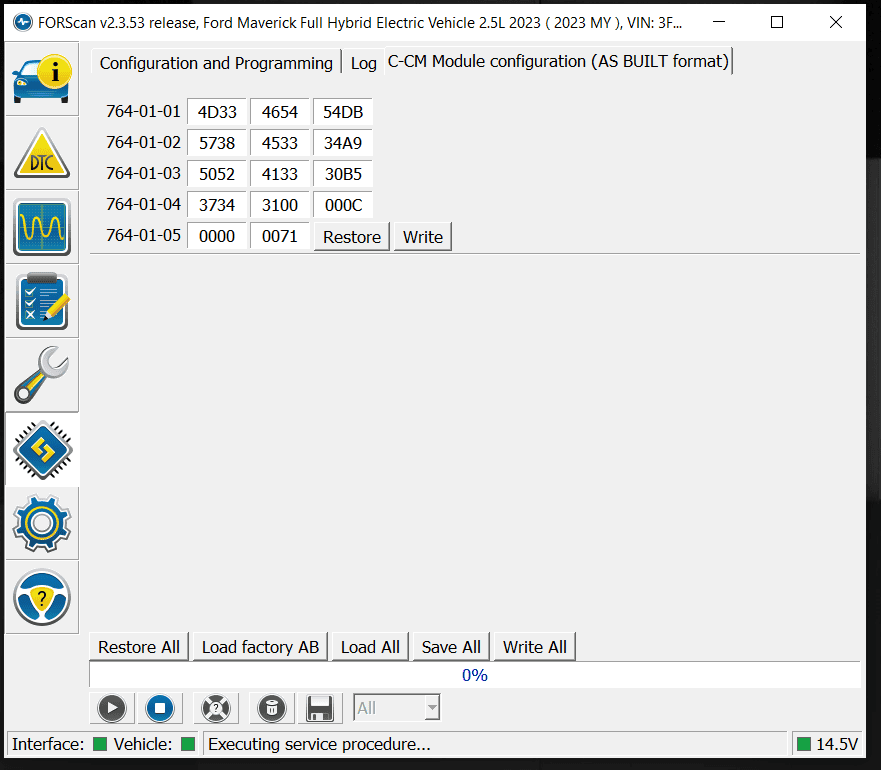Open the All filter dropdown
Viewport: 881px width, 770px height.
(x=397, y=708)
